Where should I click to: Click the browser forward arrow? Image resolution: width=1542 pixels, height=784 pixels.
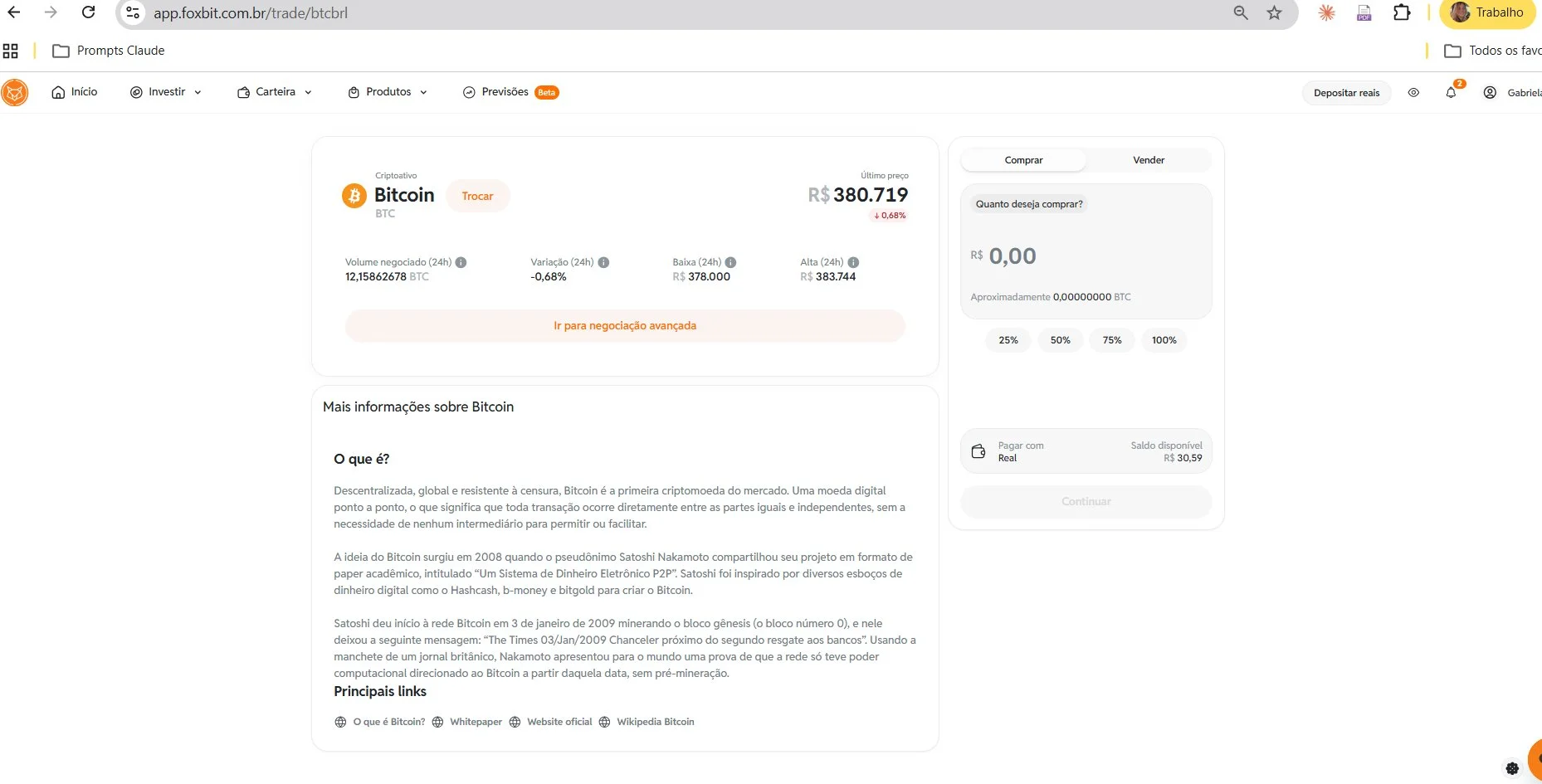(51, 12)
